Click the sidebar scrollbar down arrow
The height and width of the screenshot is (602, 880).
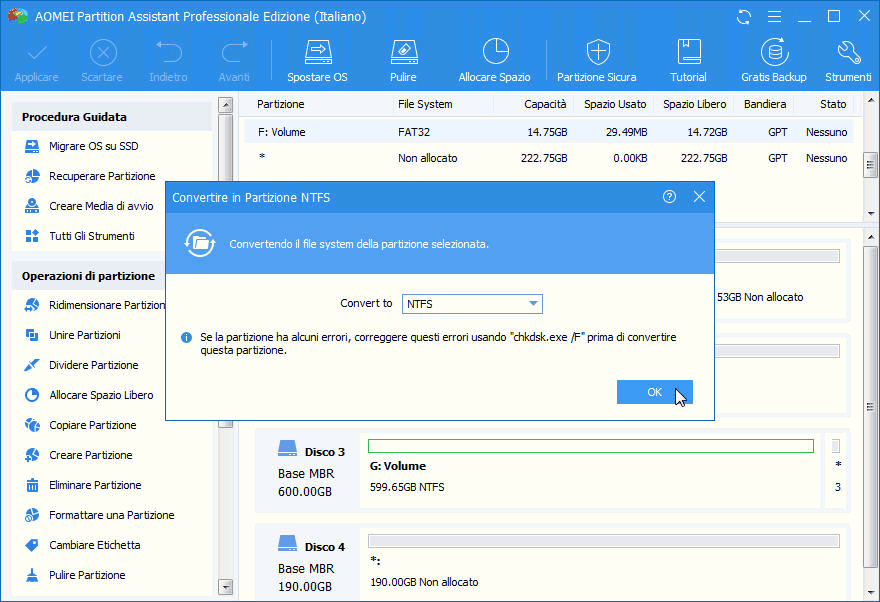226,587
